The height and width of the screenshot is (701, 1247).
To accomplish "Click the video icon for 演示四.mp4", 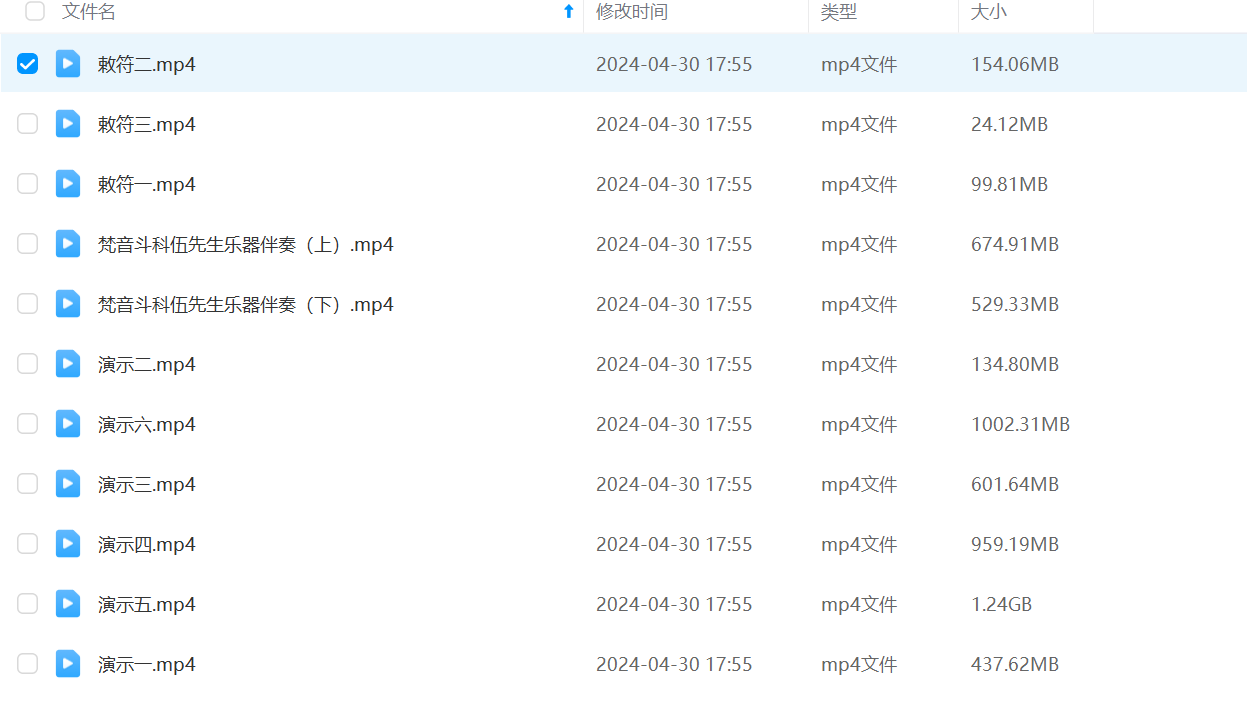I will (x=68, y=544).
